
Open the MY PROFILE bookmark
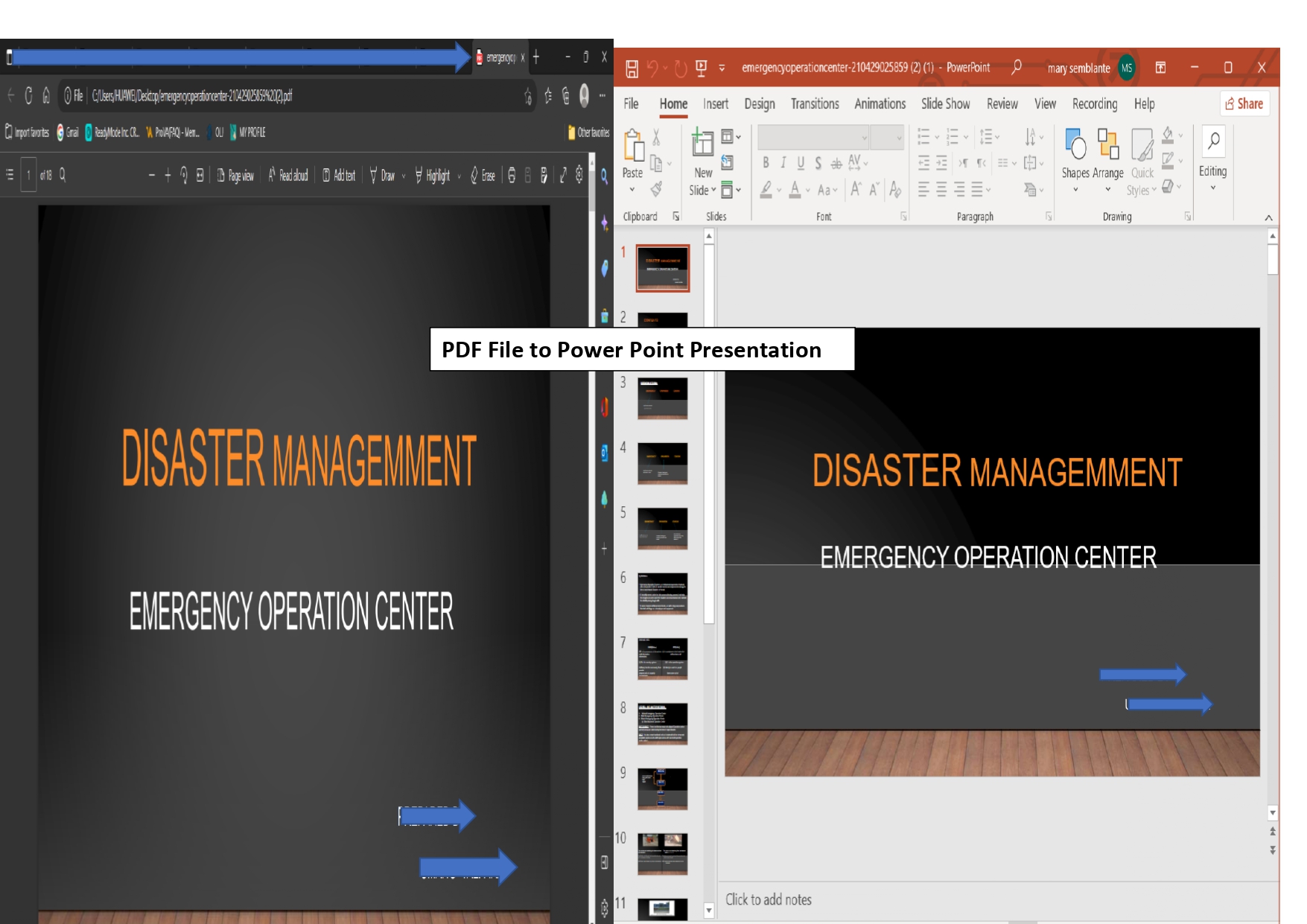pyautogui.click(x=247, y=133)
